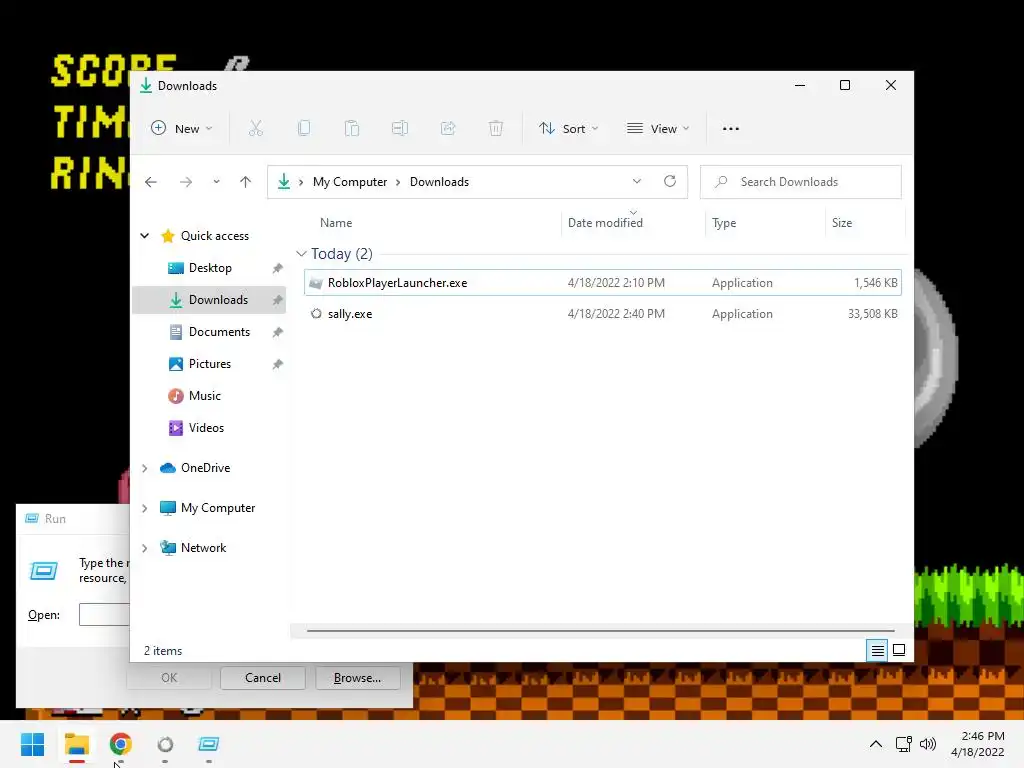The height and width of the screenshot is (768, 1024).
Task: Show hidden system tray icons
Action: 876,744
